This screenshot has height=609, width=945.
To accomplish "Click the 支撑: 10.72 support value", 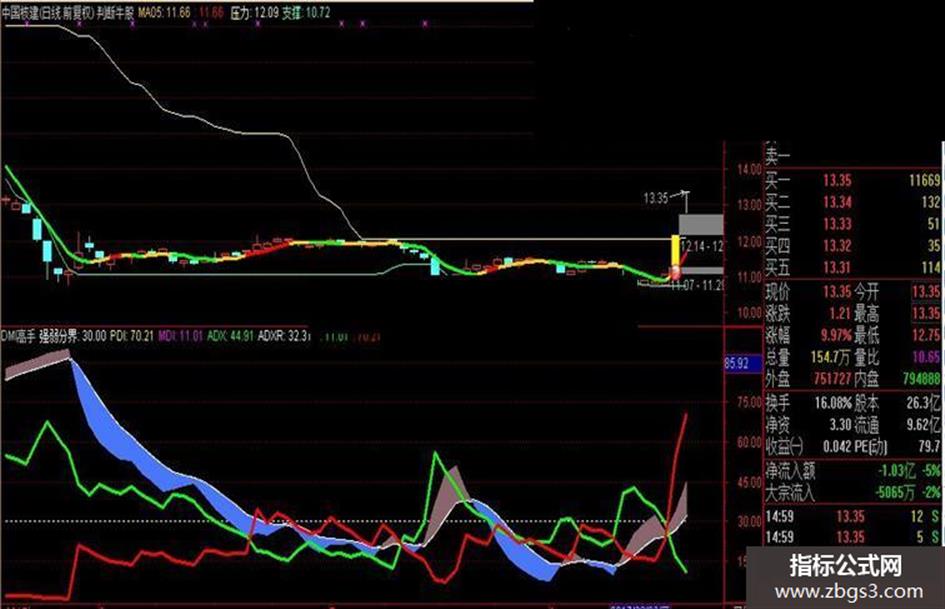I will coord(306,13).
